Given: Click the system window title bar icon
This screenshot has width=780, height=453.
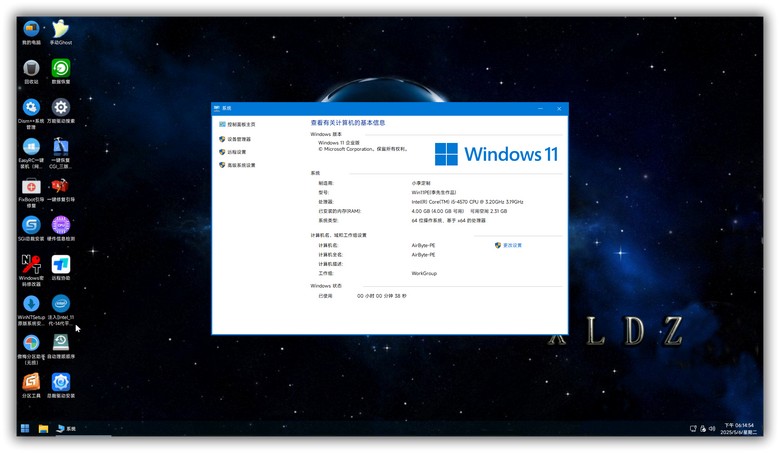Looking at the screenshot, I should (x=216, y=108).
